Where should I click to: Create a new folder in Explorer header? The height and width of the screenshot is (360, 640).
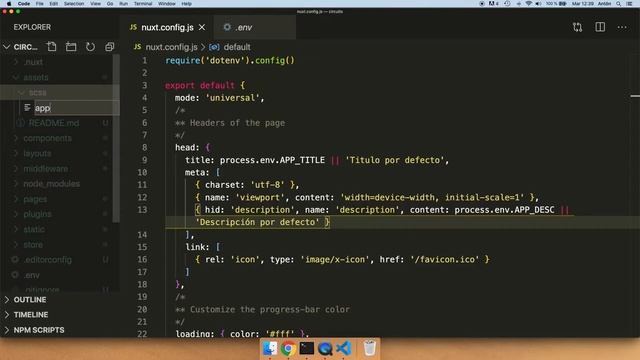71,47
